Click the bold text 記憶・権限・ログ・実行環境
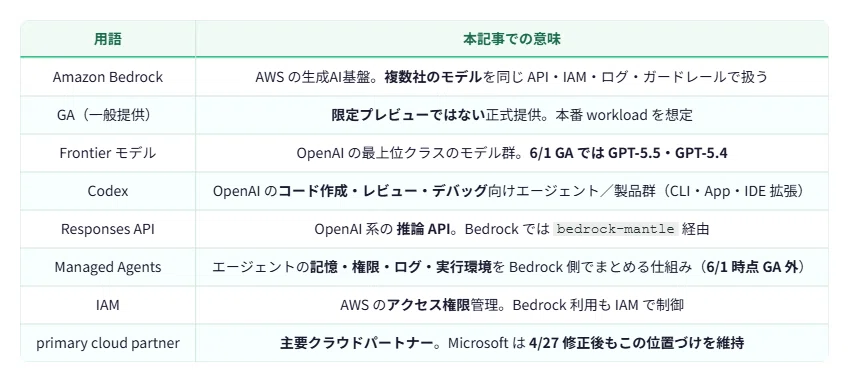Image resolution: width=848 pixels, height=382 pixels. pyautogui.click(x=401, y=267)
